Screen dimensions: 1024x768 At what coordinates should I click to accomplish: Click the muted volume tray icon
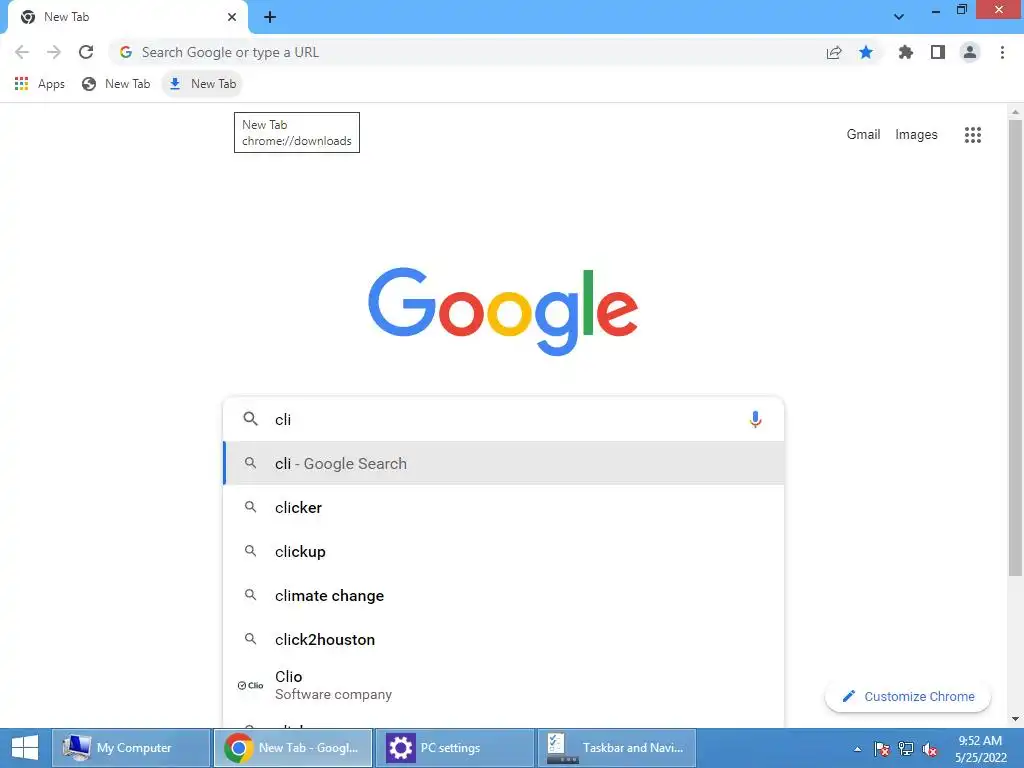(x=930, y=749)
